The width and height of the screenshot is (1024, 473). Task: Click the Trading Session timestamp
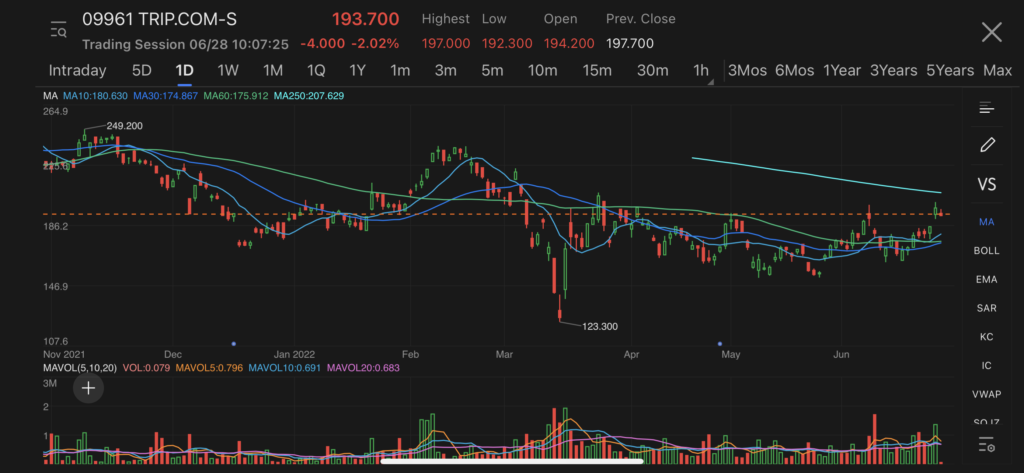pos(185,44)
